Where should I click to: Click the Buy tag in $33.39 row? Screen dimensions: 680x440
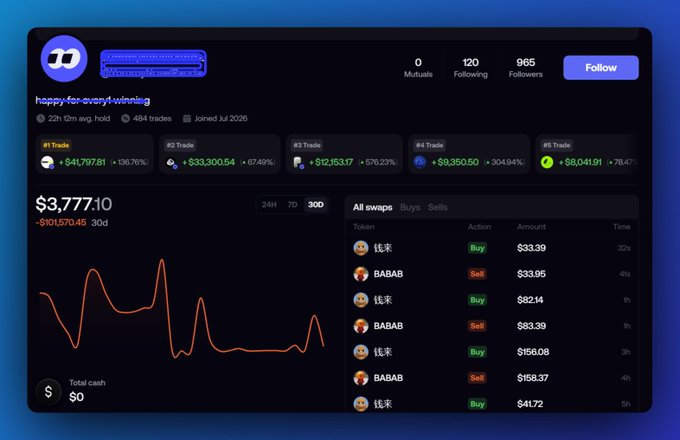477,248
